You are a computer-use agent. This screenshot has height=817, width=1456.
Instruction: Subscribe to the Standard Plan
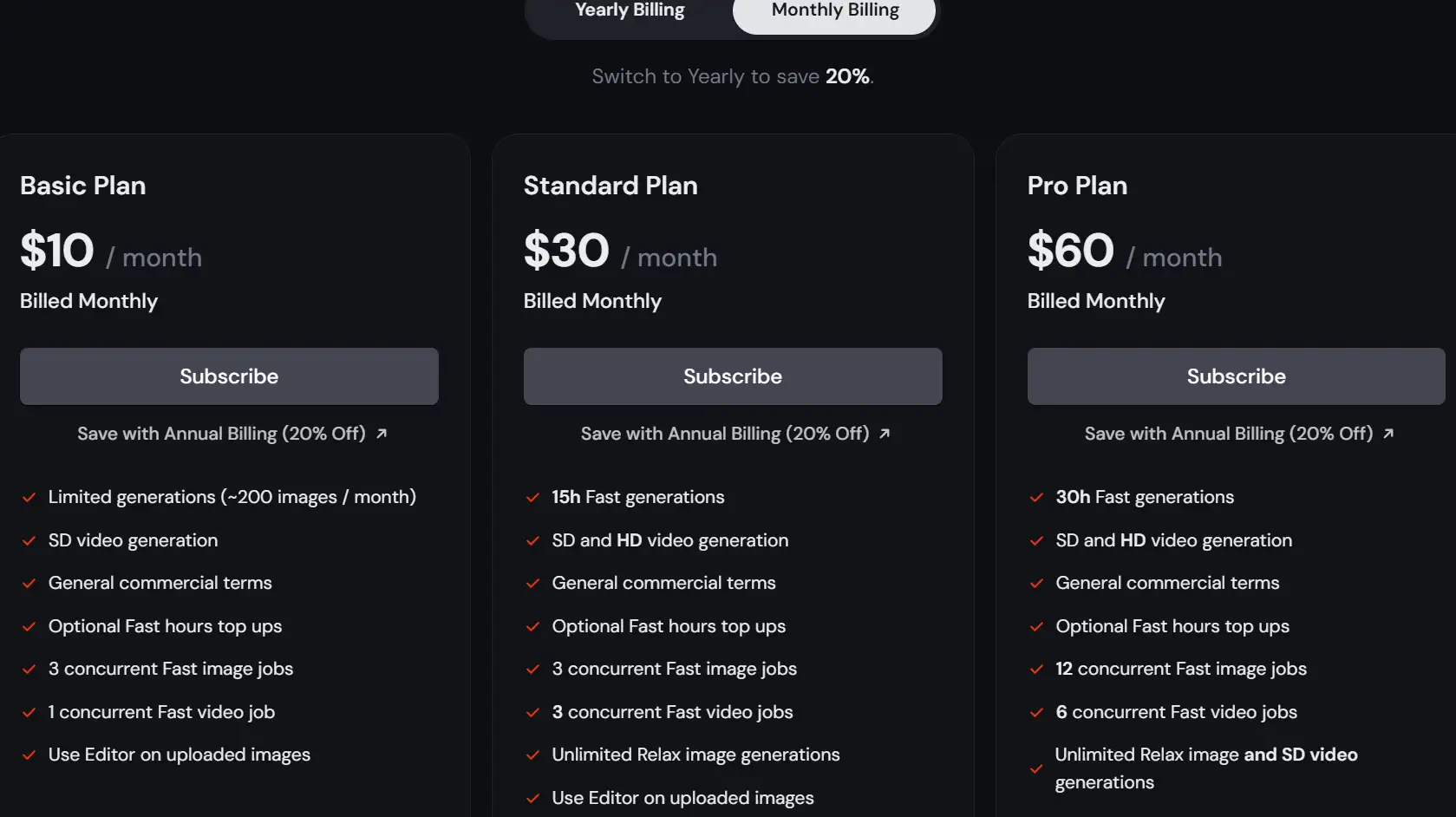pyautogui.click(x=733, y=376)
